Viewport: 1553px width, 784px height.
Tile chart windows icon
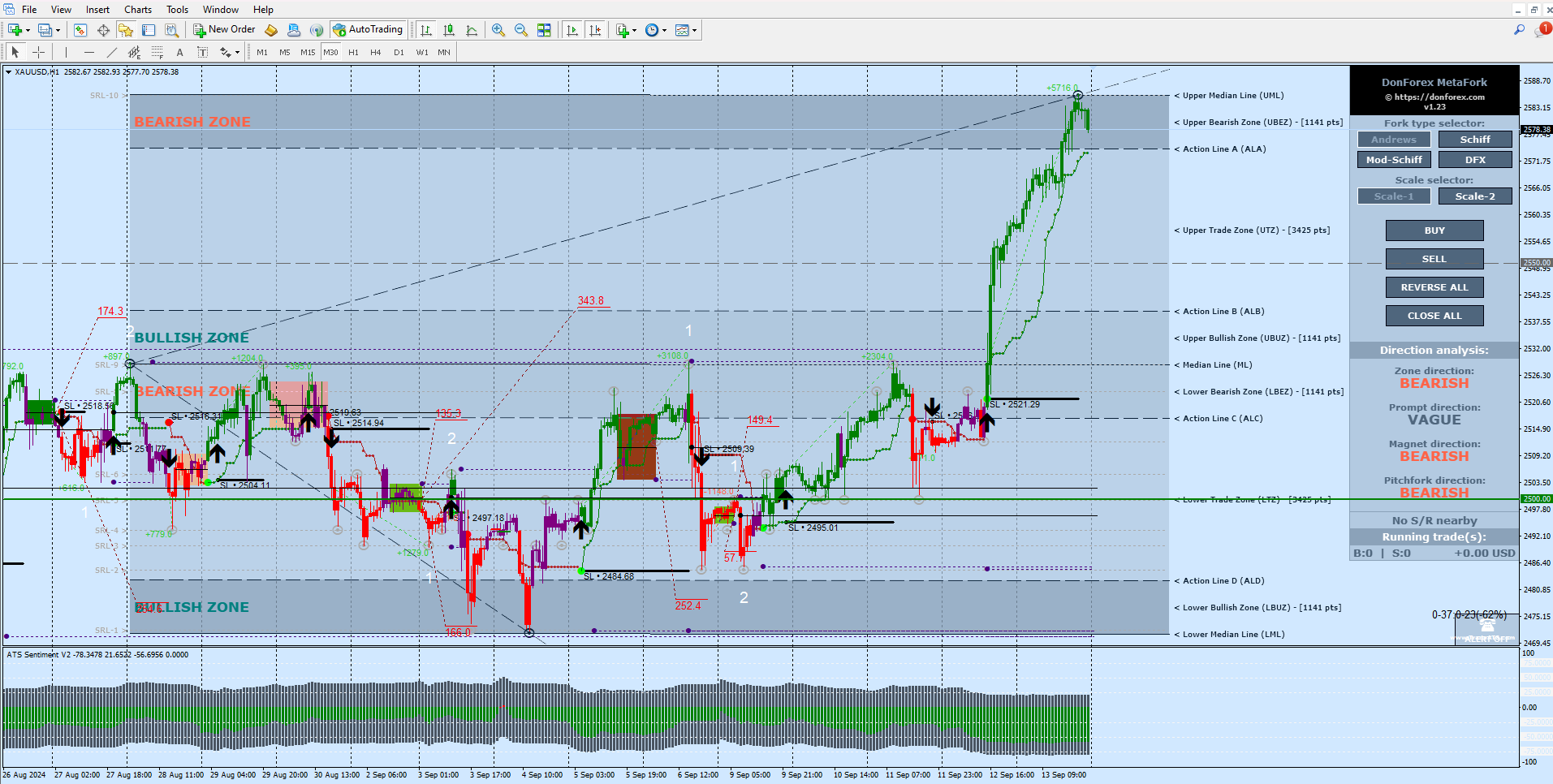pos(544,30)
